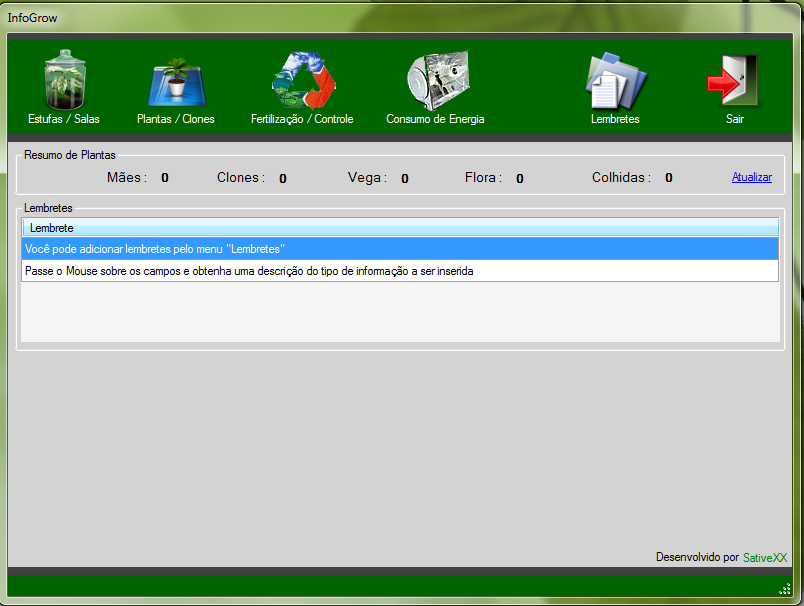
Task: Open Estufas / Salas jar icon
Action: click(65, 79)
